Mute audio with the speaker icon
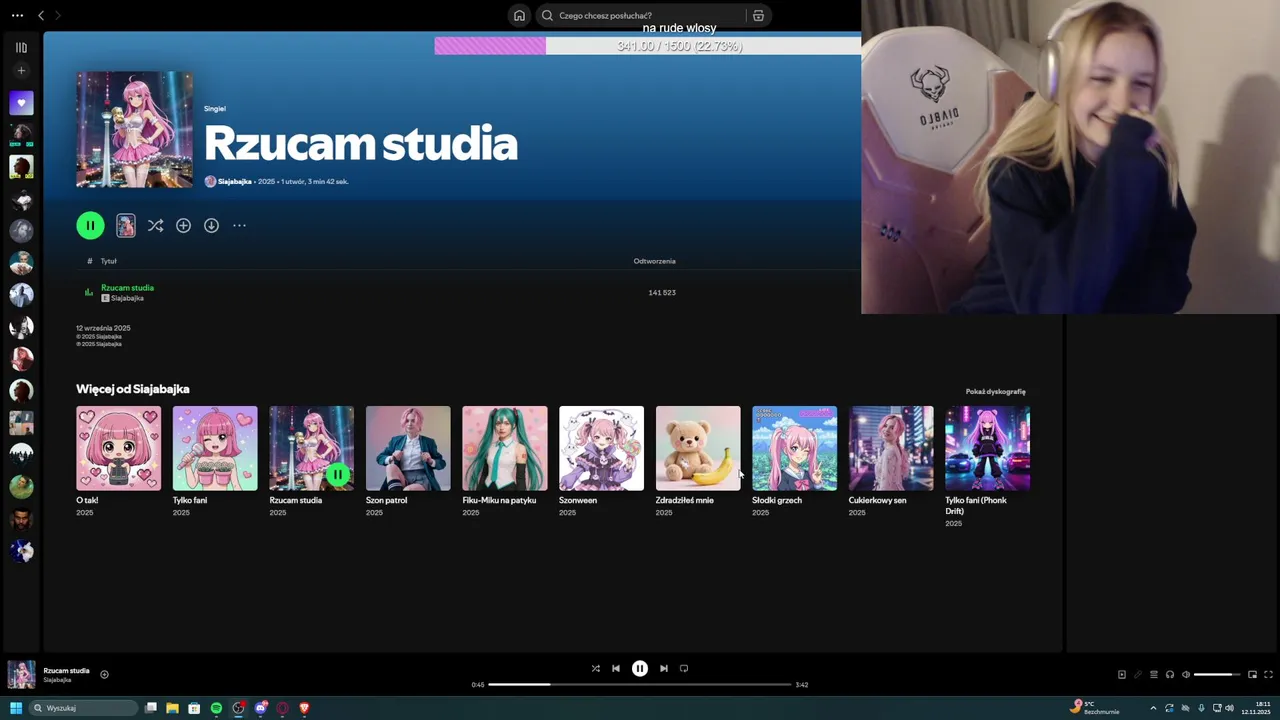The width and height of the screenshot is (1280, 720). point(1186,675)
